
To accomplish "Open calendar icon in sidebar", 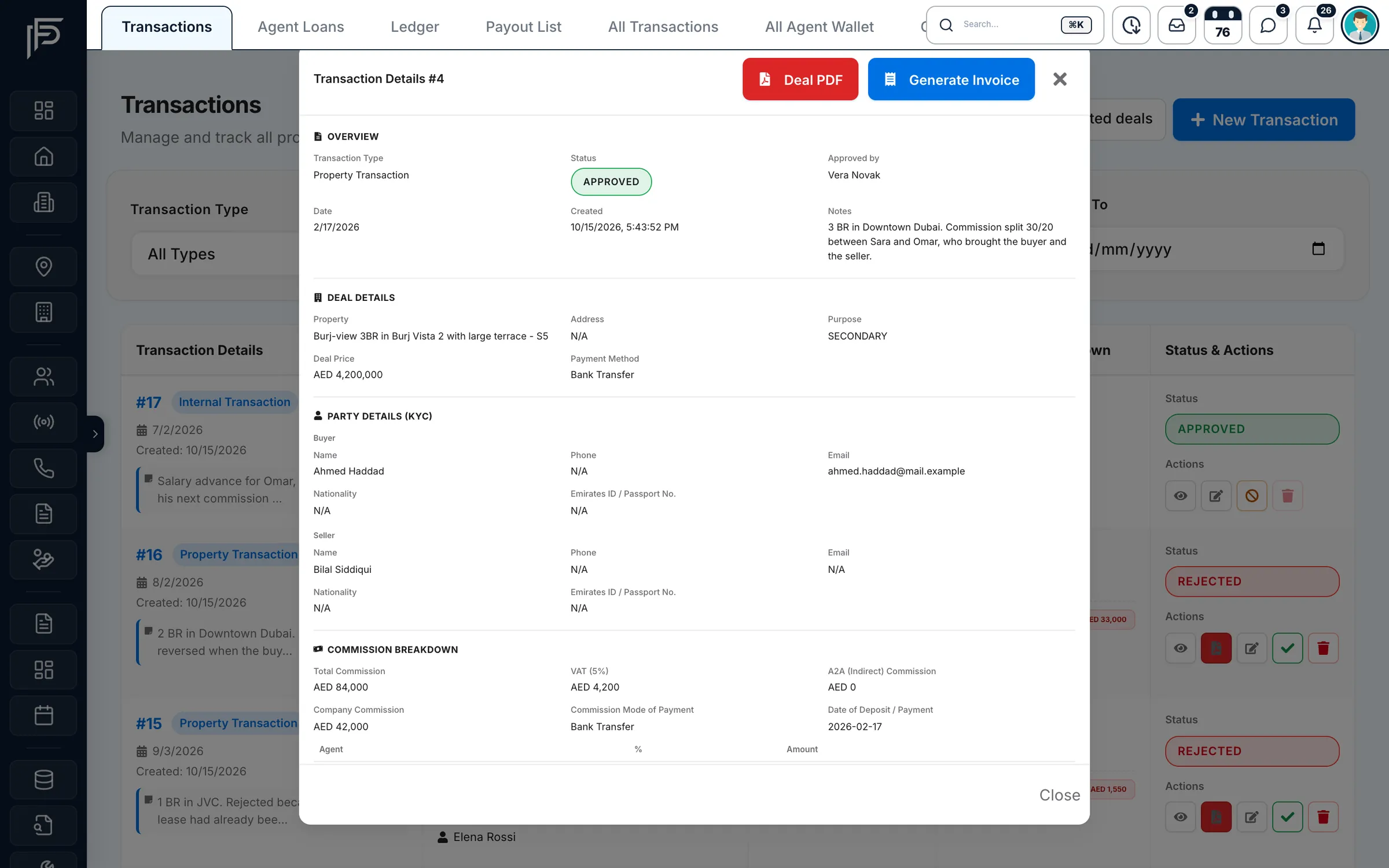I will (x=43, y=715).
